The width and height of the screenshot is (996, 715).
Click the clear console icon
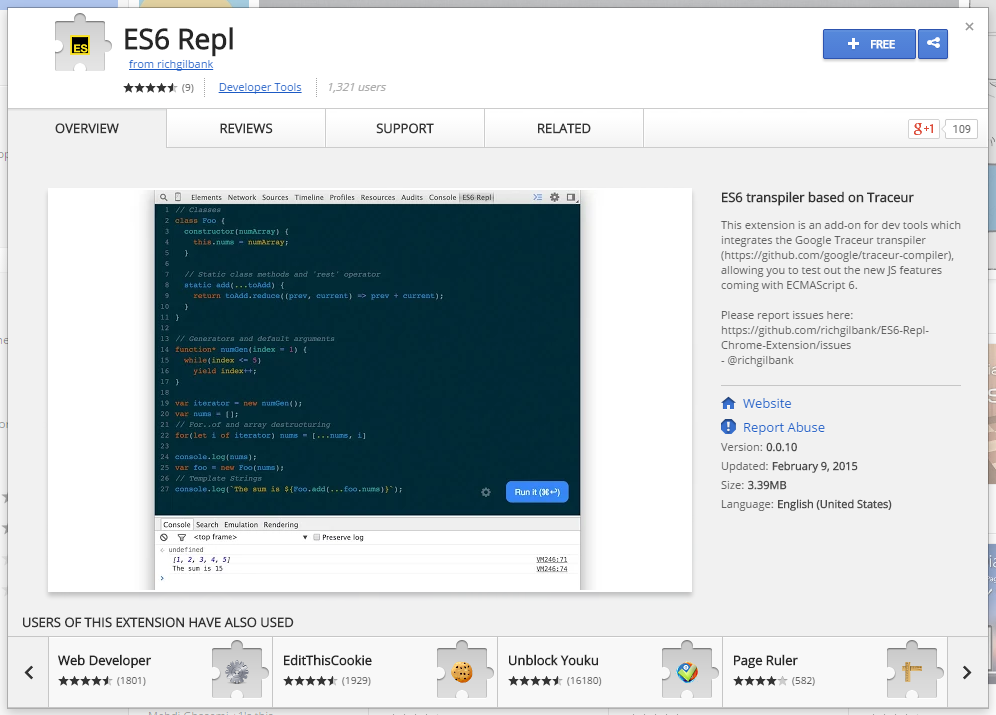(164, 537)
